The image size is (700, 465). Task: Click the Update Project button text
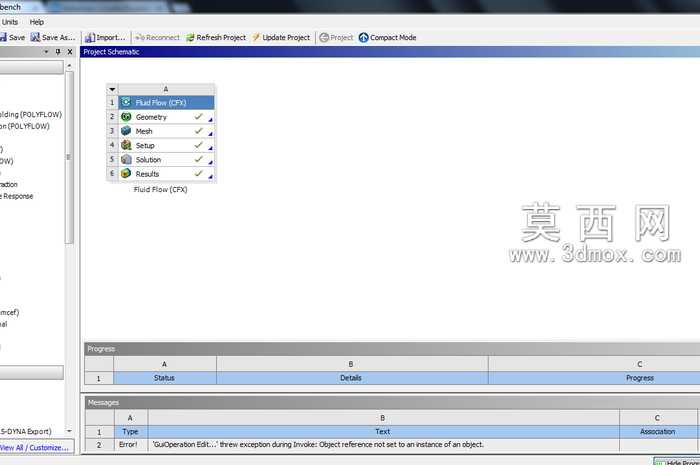[x=286, y=37]
